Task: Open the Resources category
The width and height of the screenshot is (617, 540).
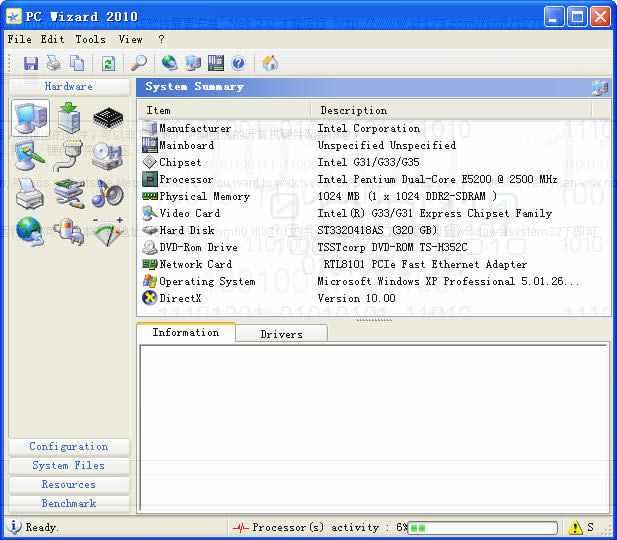Action: click(x=69, y=484)
